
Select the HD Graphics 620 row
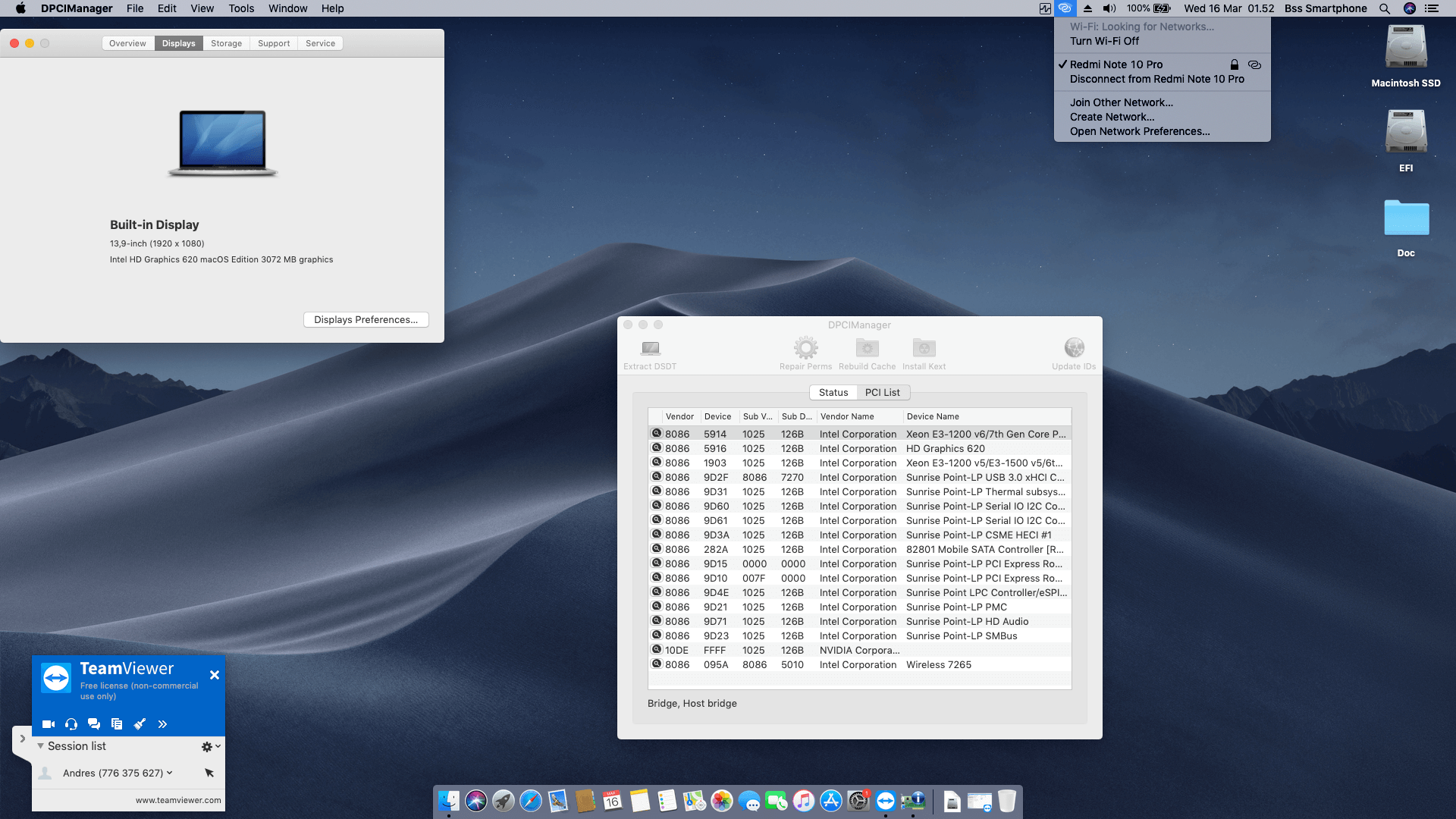click(x=859, y=448)
